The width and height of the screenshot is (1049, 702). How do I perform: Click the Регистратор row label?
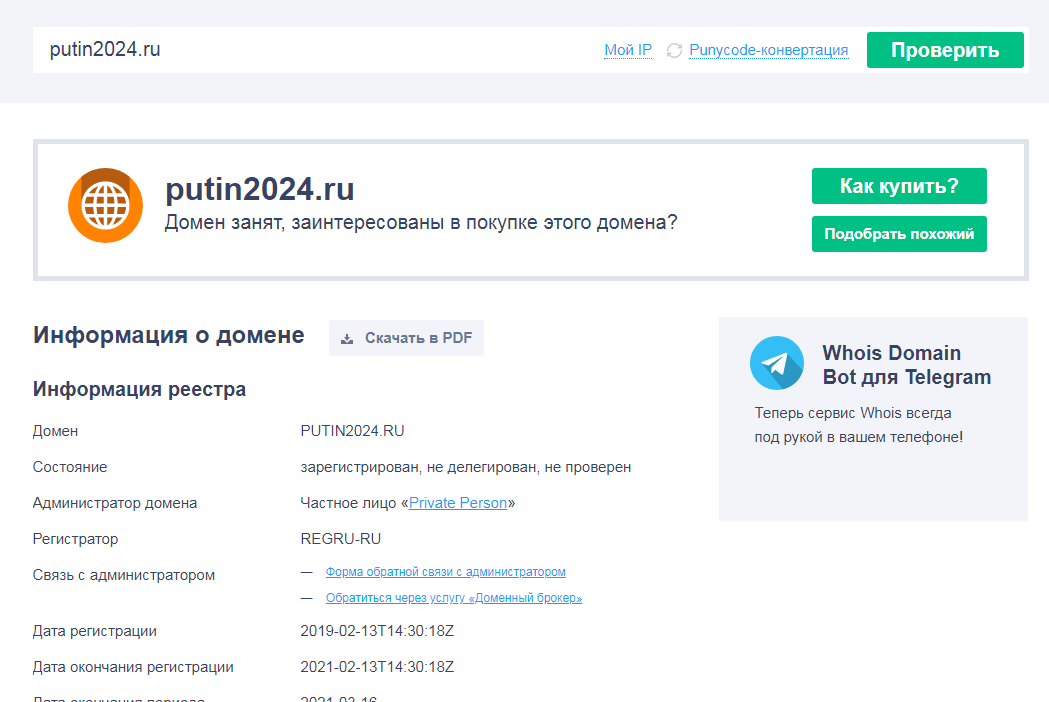pos(76,539)
